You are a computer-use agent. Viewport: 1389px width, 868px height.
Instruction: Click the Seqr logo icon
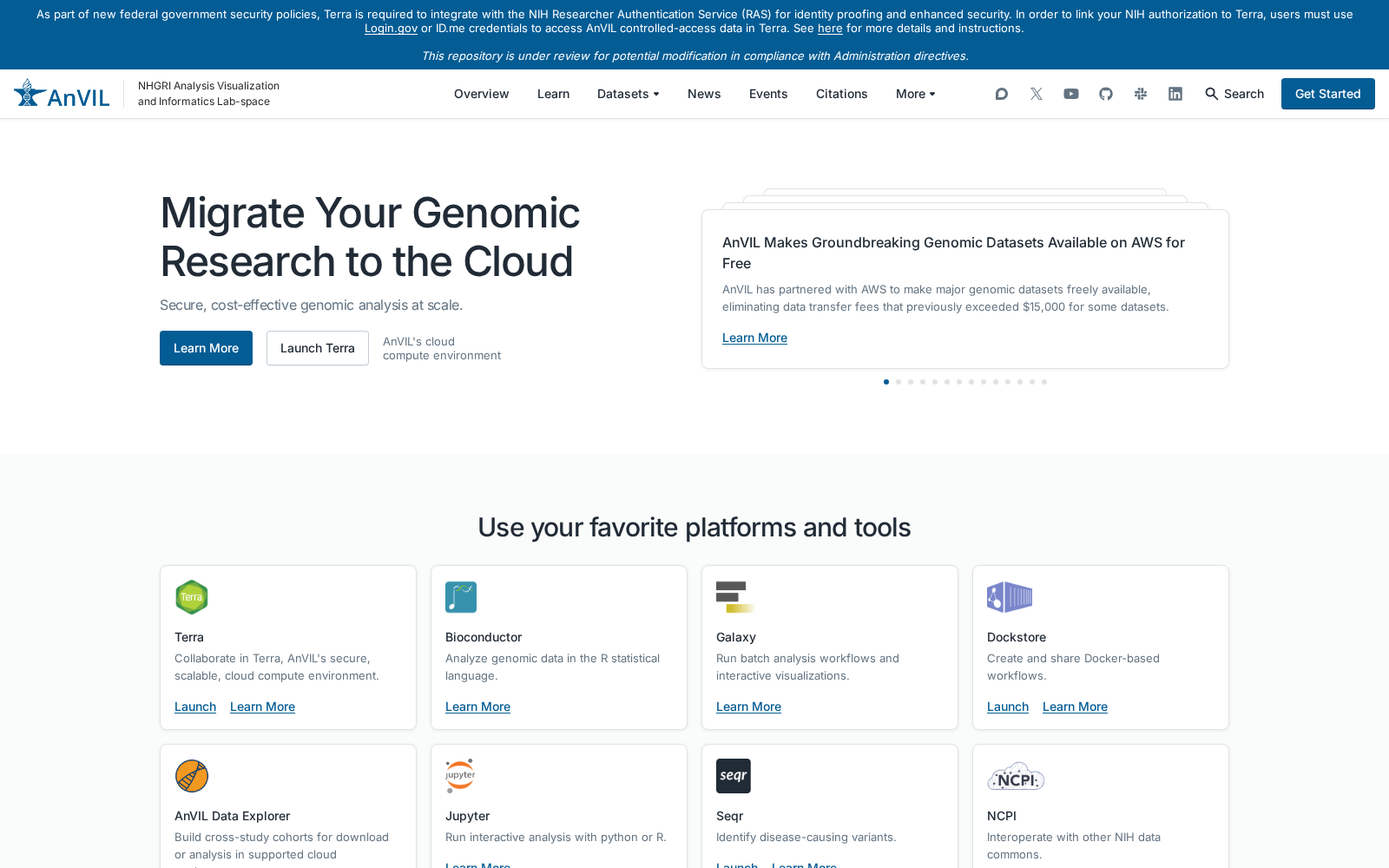pos(734,776)
